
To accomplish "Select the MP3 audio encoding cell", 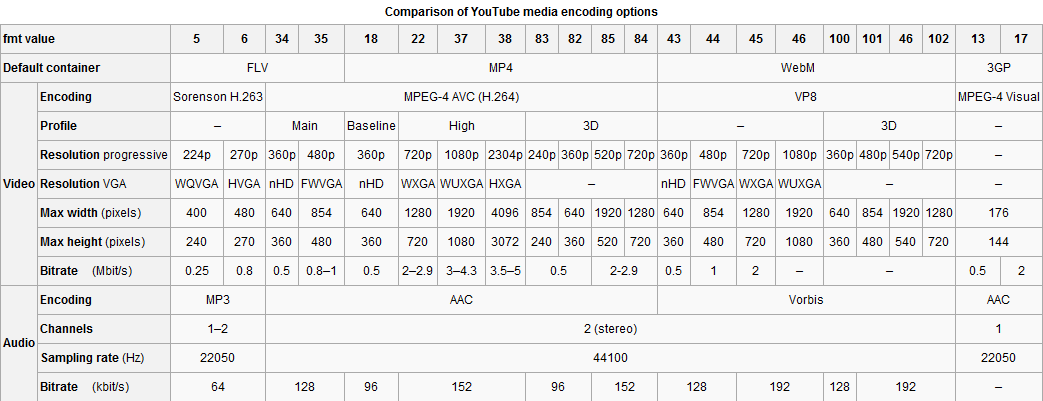I will (x=217, y=300).
